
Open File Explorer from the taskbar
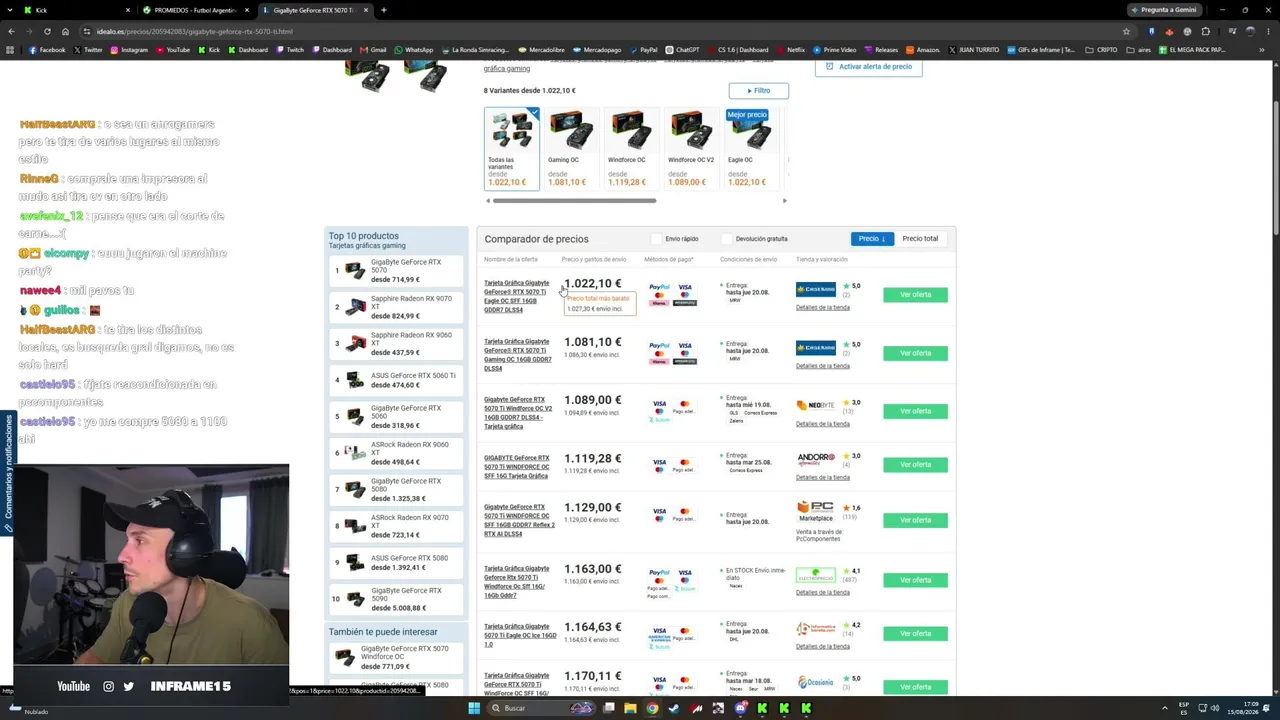(x=630, y=708)
